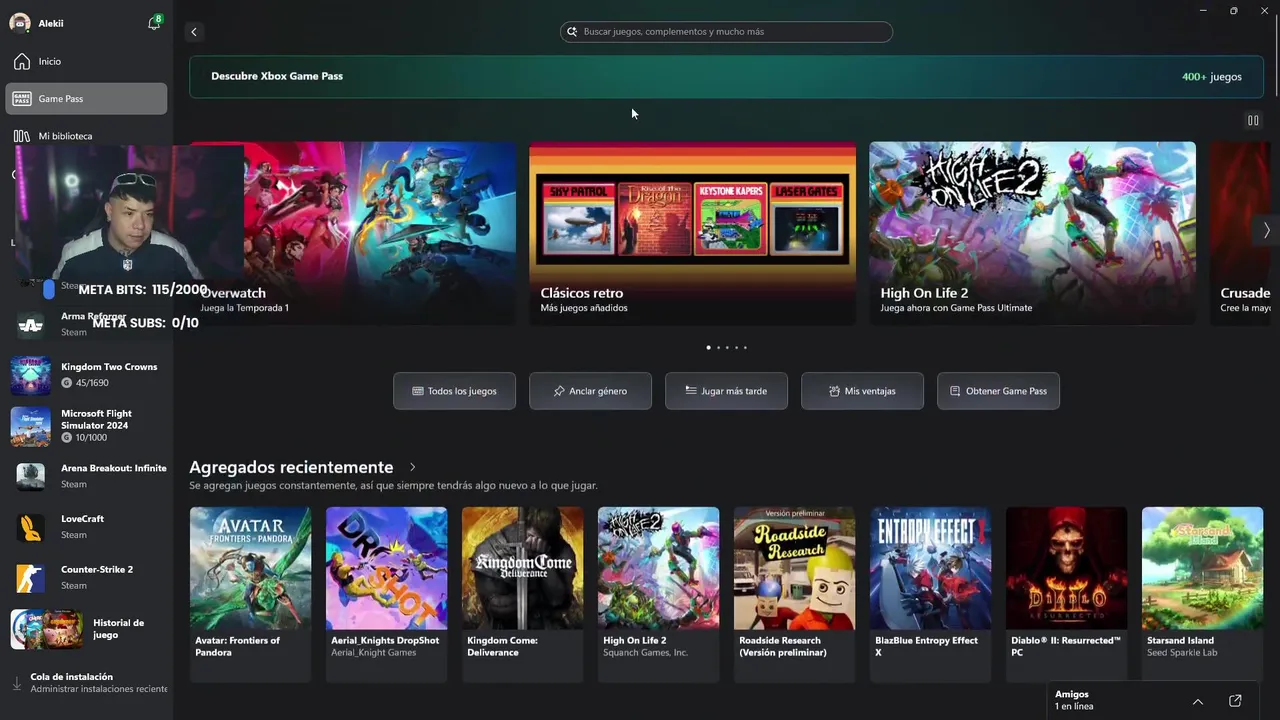Open LoveCraft game icon

click(30, 527)
